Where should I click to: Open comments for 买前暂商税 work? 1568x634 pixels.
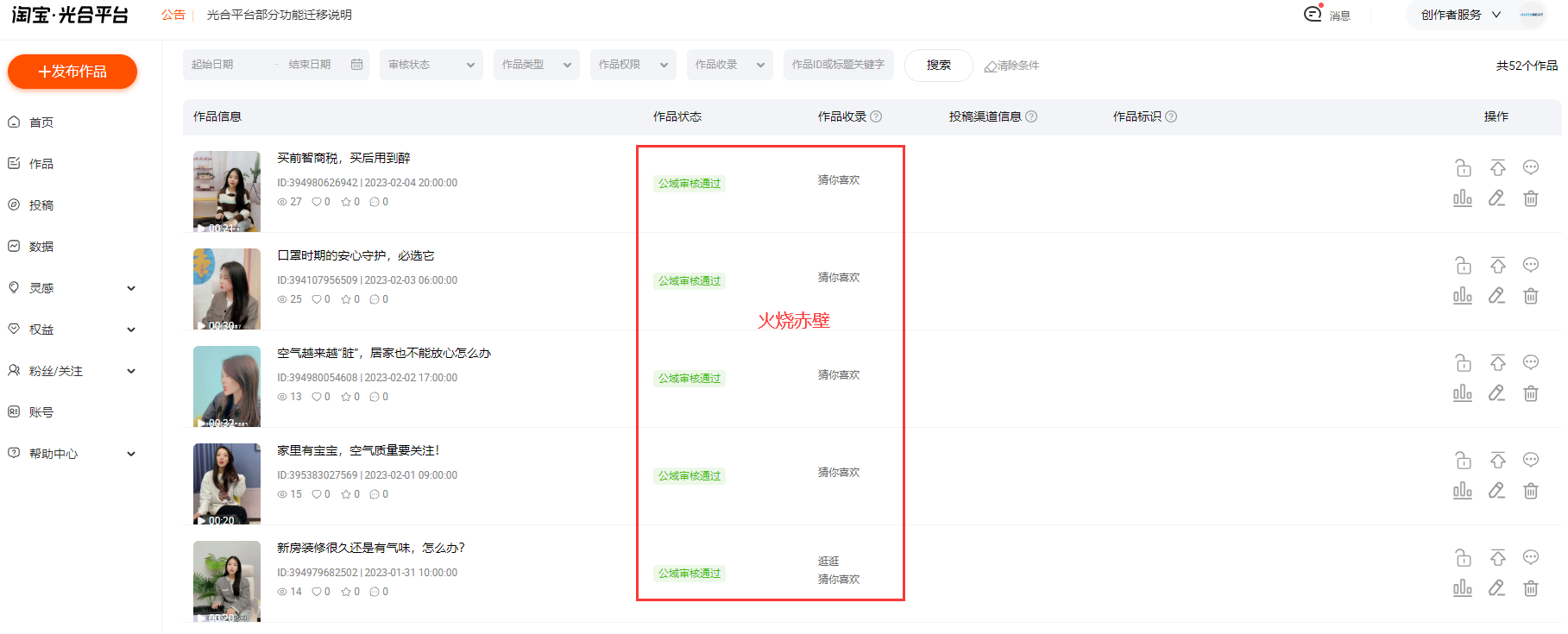1531,167
